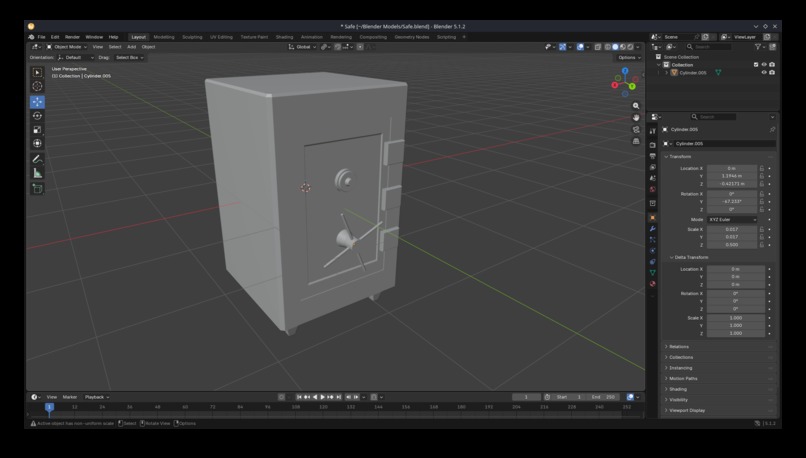Toggle Collection exclude-from-view-layer checkbox

pos(756,65)
